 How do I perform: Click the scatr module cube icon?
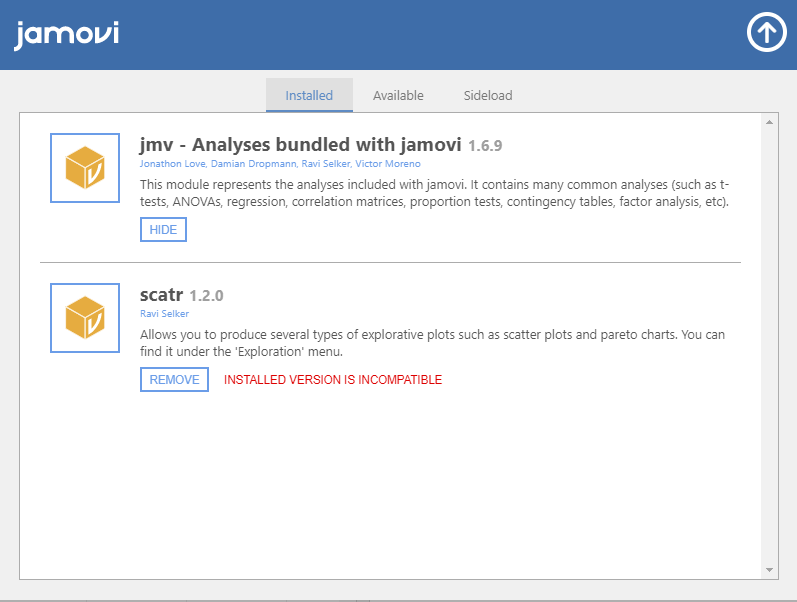tap(85, 318)
